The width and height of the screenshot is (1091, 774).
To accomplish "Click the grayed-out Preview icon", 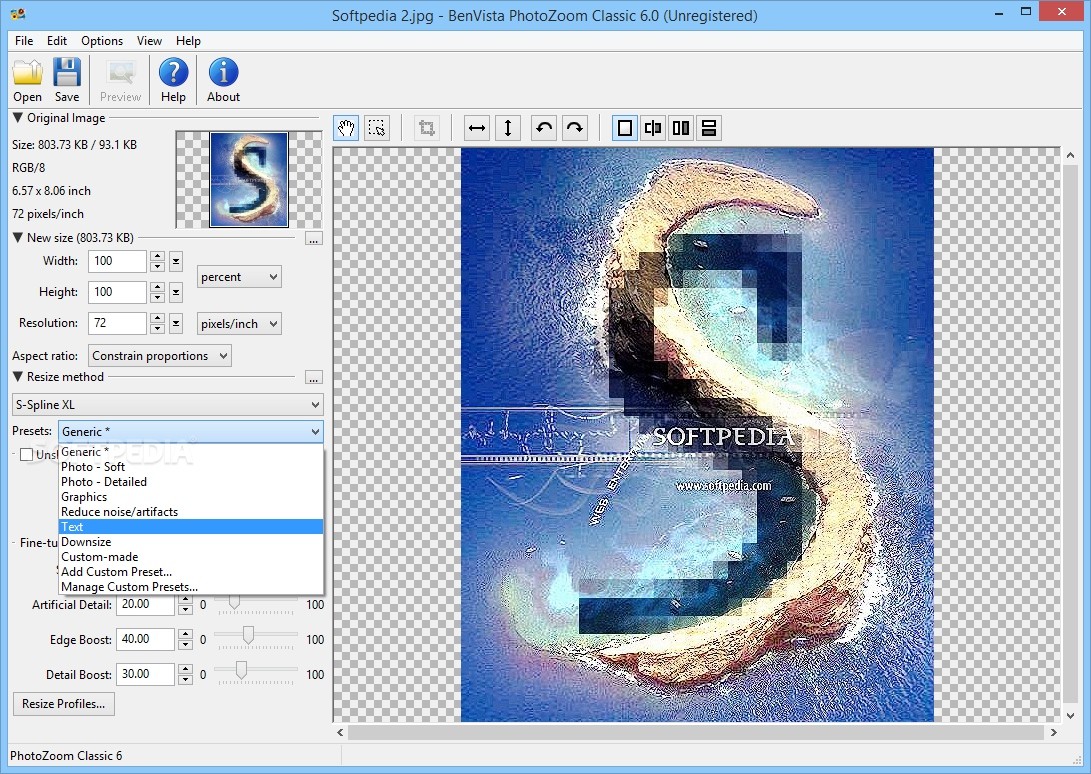I will pyautogui.click(x=120, y=72).
